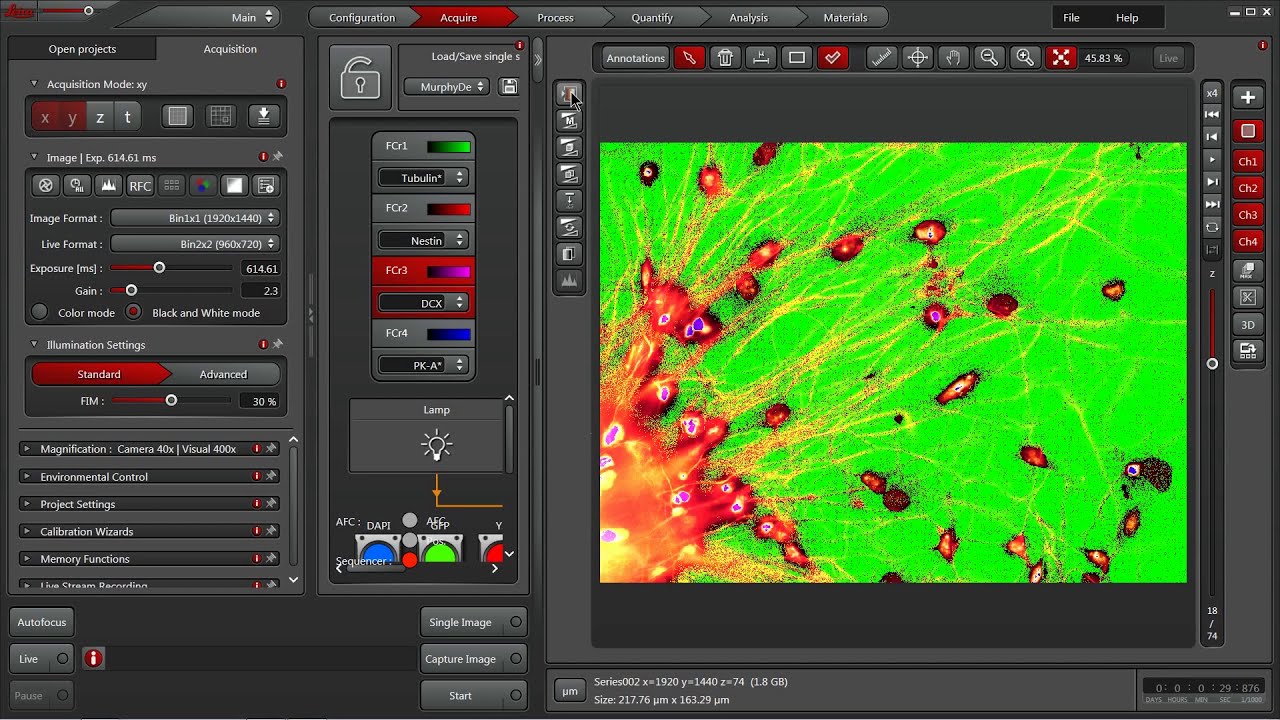The image size is (1280, 720).
Task: Toggle the t acquisition dimension
Action: (127, 117)
